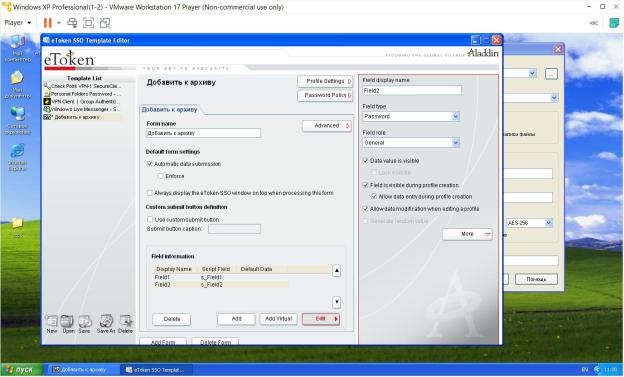624x377 pixels.
Task: Click the VMware Unity mode icon
Action: pos(105,23)
